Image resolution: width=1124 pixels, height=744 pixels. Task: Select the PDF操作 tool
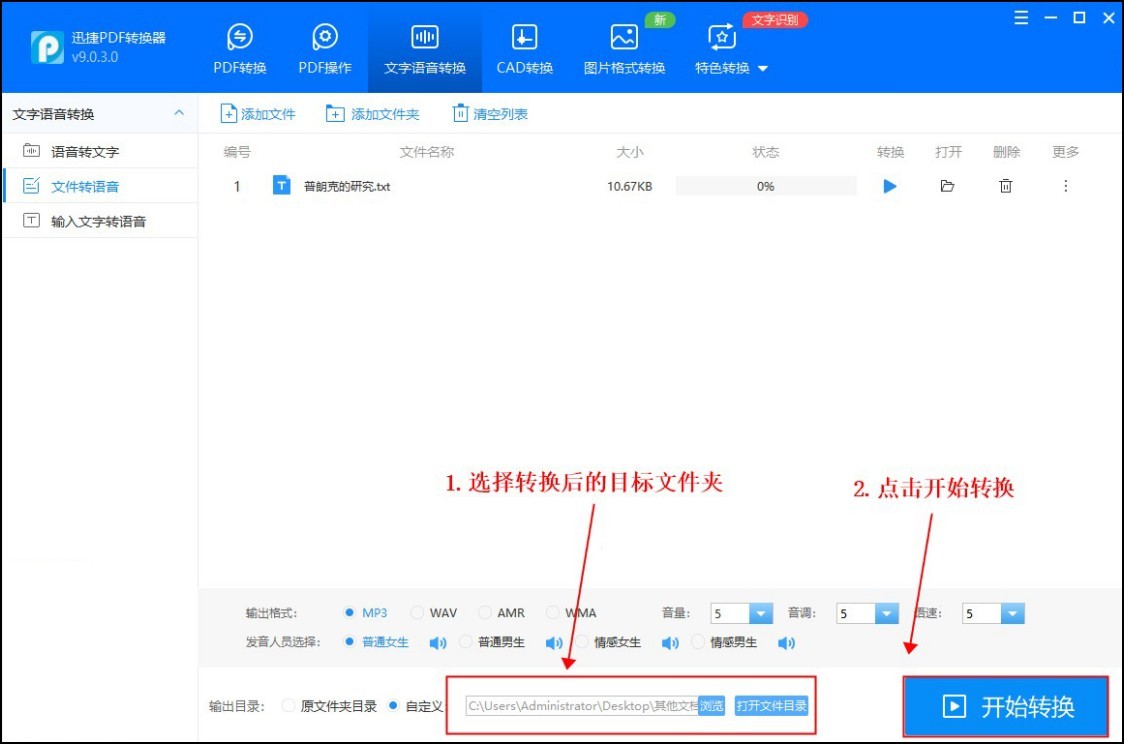[x=323, y=46]
